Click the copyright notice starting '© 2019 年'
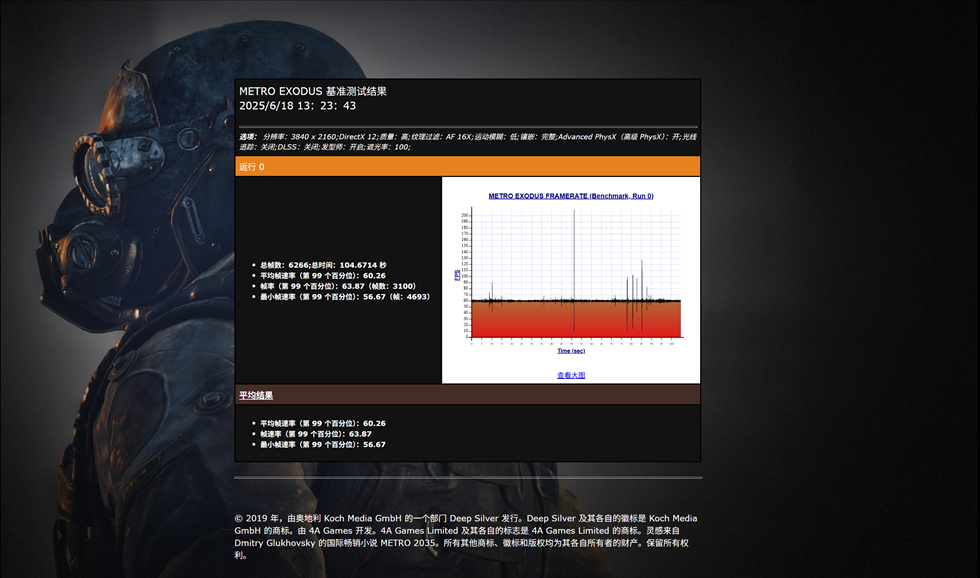Screen dimensions: 980x578 (466, 536)
